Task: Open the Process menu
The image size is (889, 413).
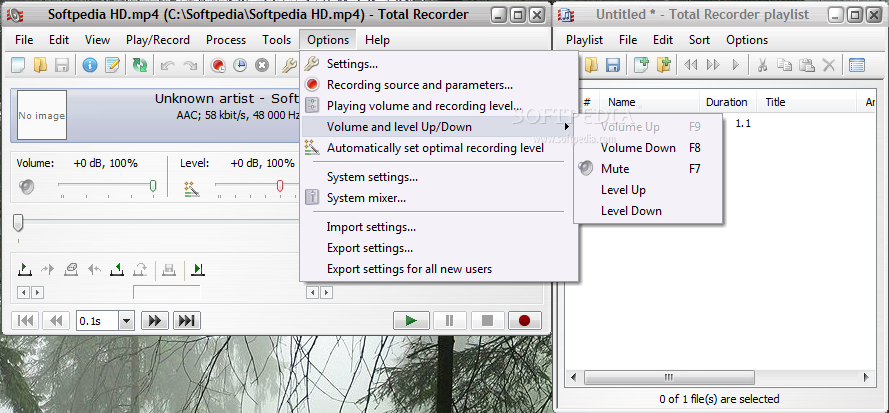Action: click(x=226, y=40)
